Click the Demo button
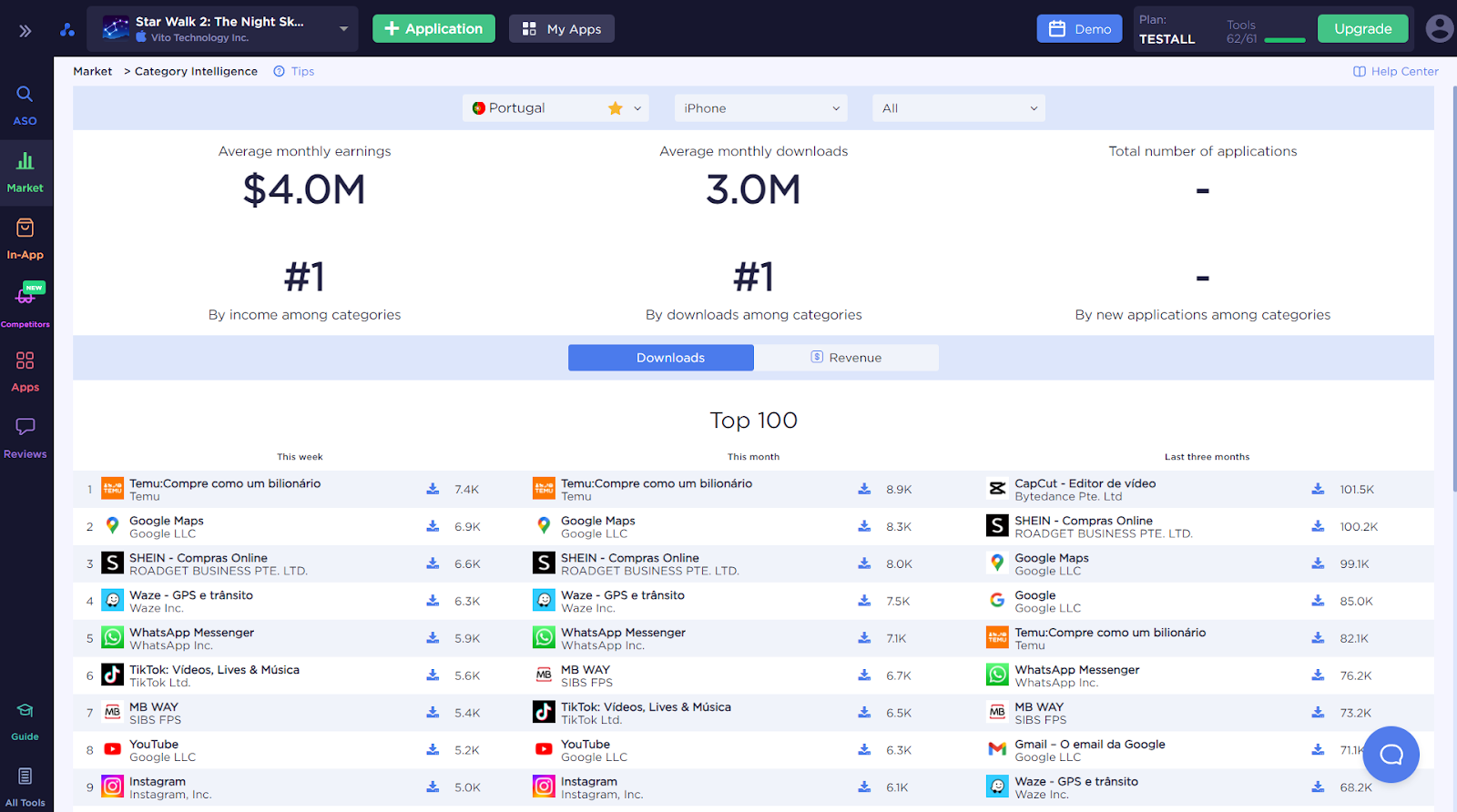Image resolution: width=1457 pixels, height=812 pixels. pyautogui.click(x=1079, y=29)
